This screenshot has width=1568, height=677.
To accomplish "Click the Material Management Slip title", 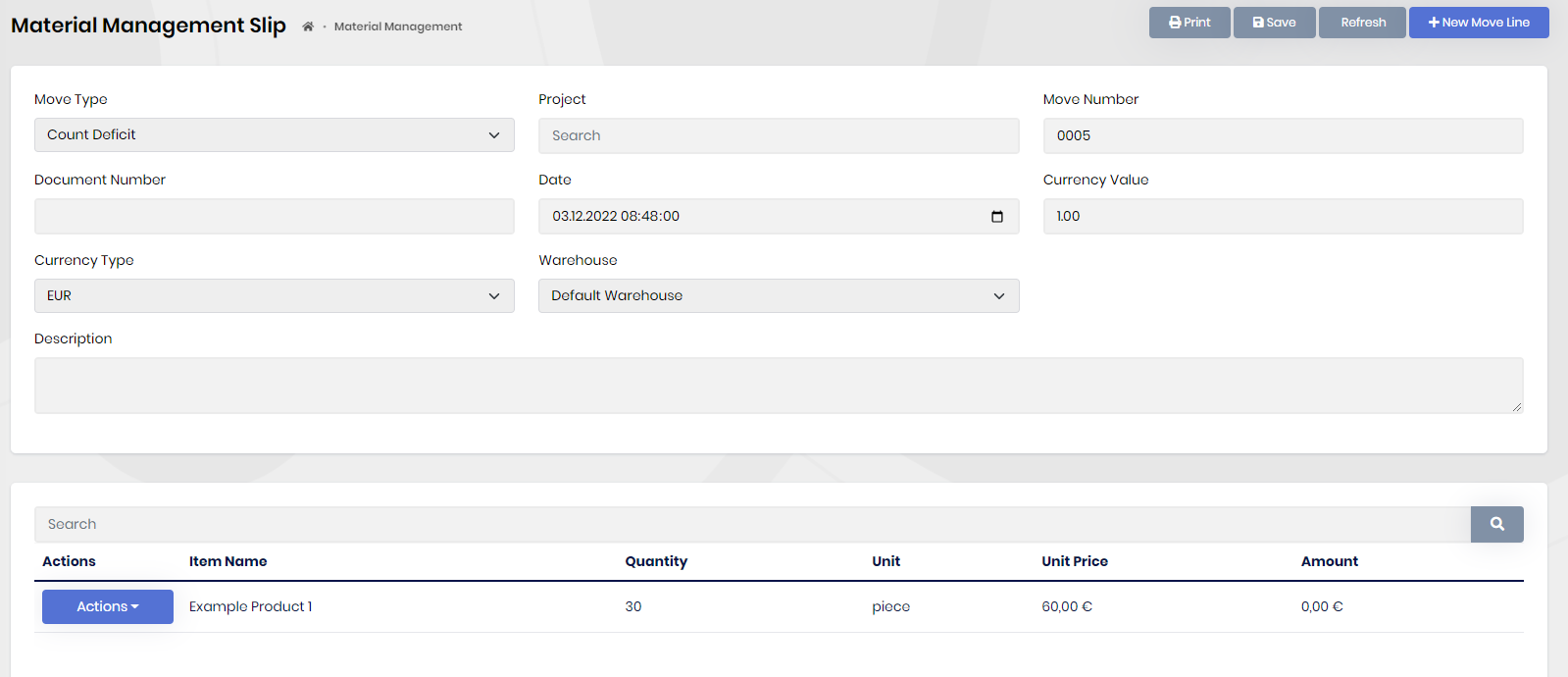I will (148, 26).
